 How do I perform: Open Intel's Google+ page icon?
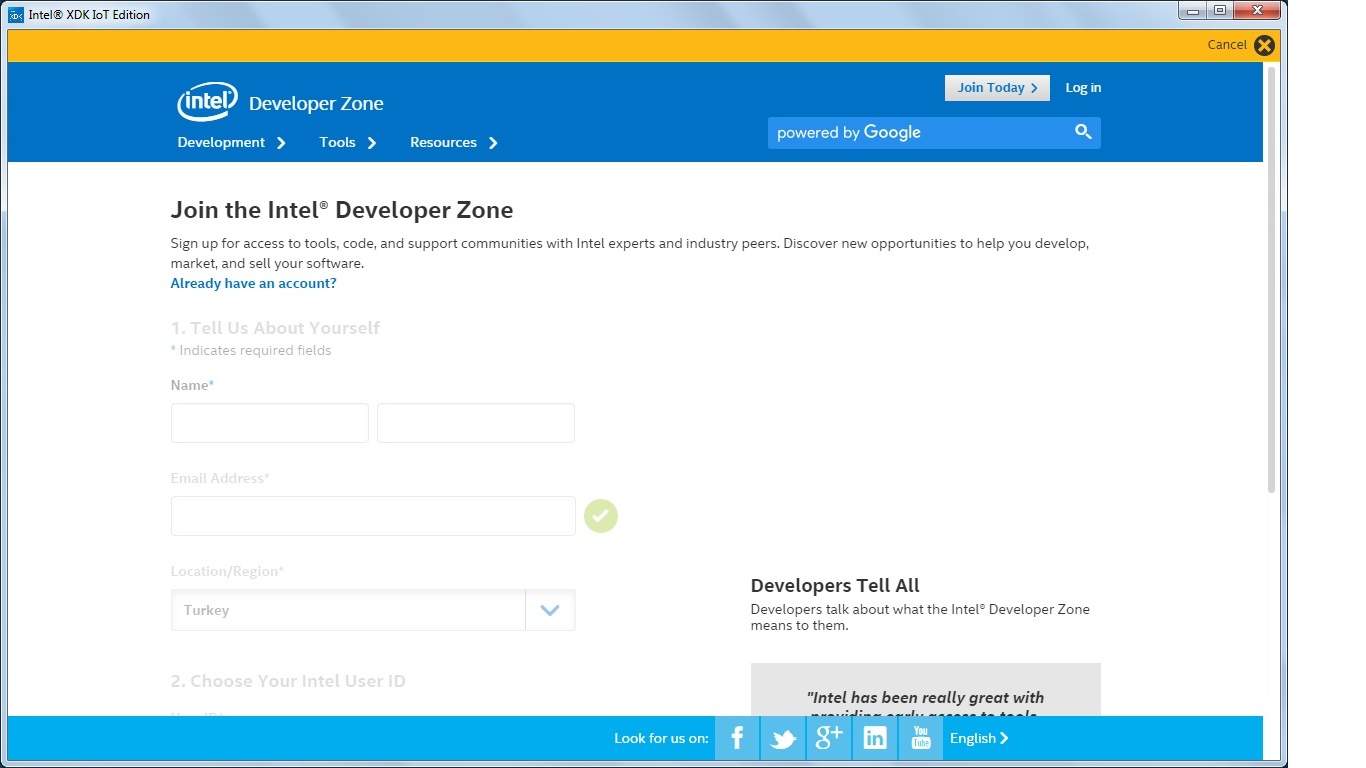(829, 738)
